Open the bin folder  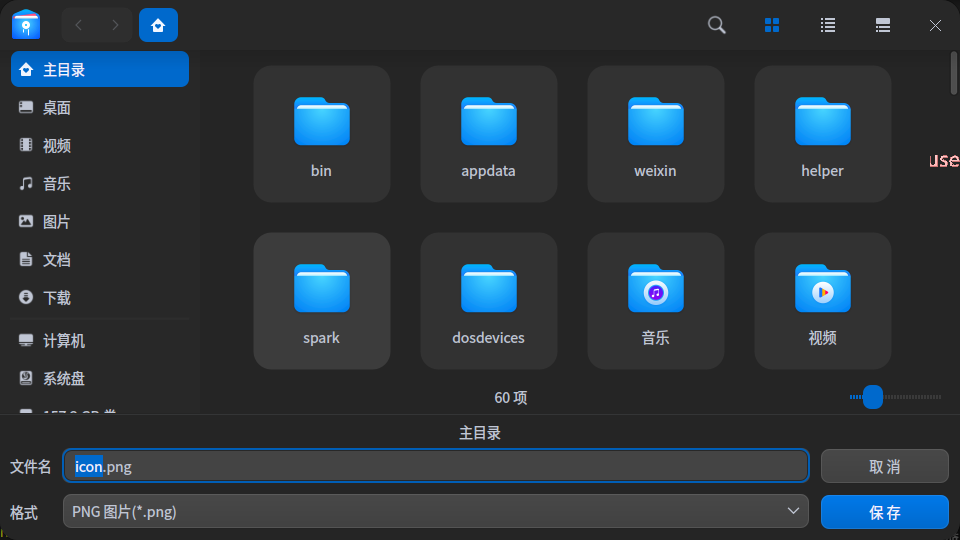click(x=321, y=134)
